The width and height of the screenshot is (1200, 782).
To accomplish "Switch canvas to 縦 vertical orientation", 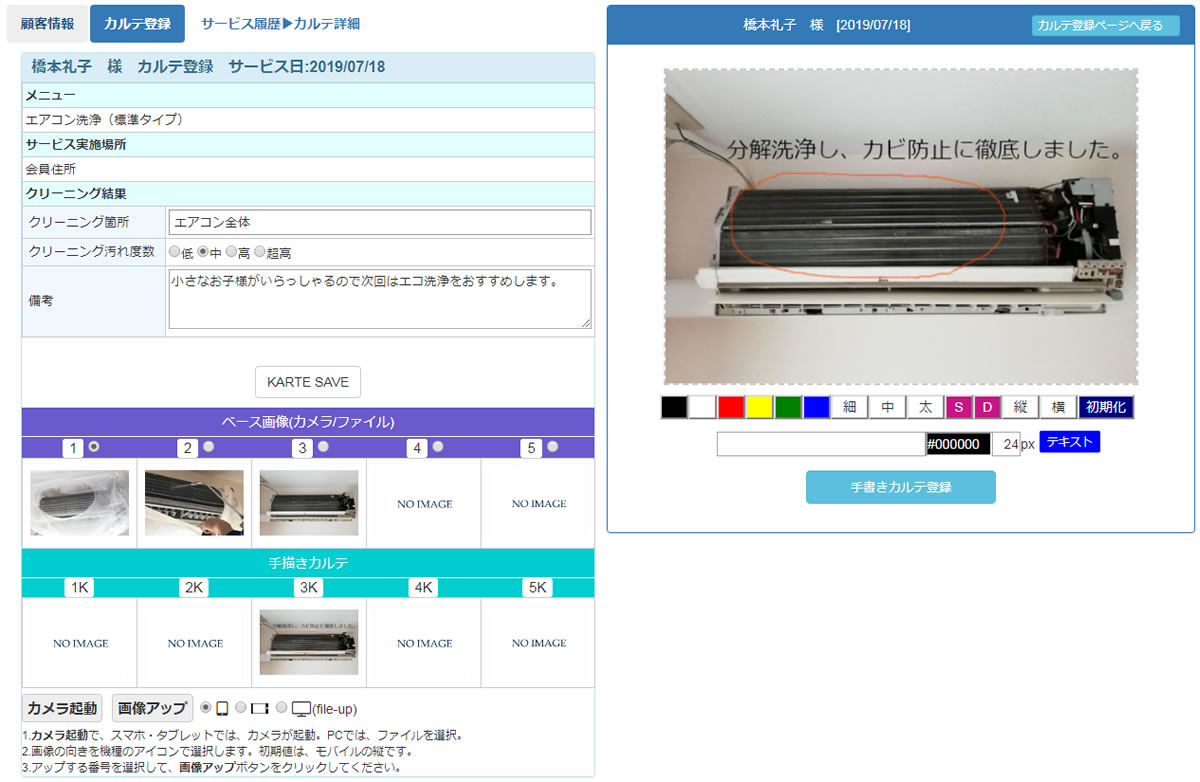I will click(1020, 407).
